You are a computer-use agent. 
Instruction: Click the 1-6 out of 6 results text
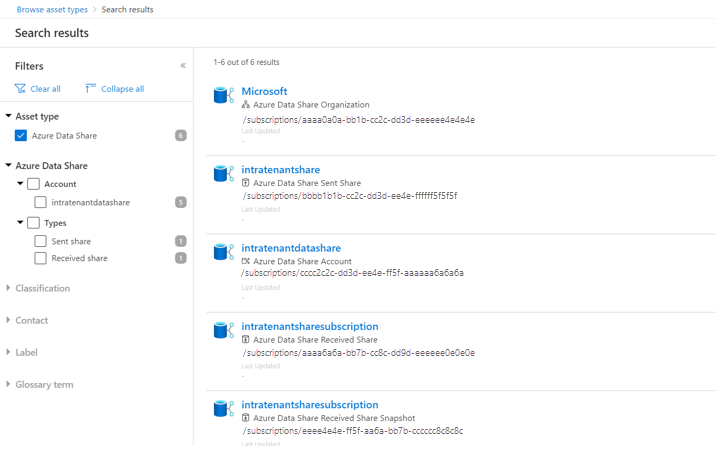click(246, 62)
